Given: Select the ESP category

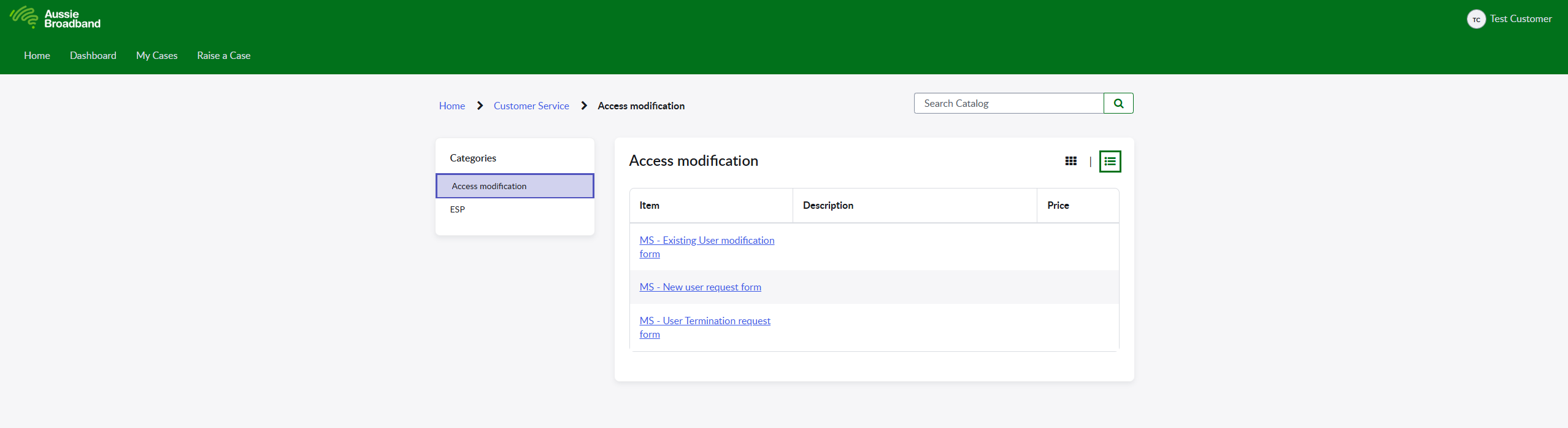Looking at the screenshot, I should coord(458,209).
